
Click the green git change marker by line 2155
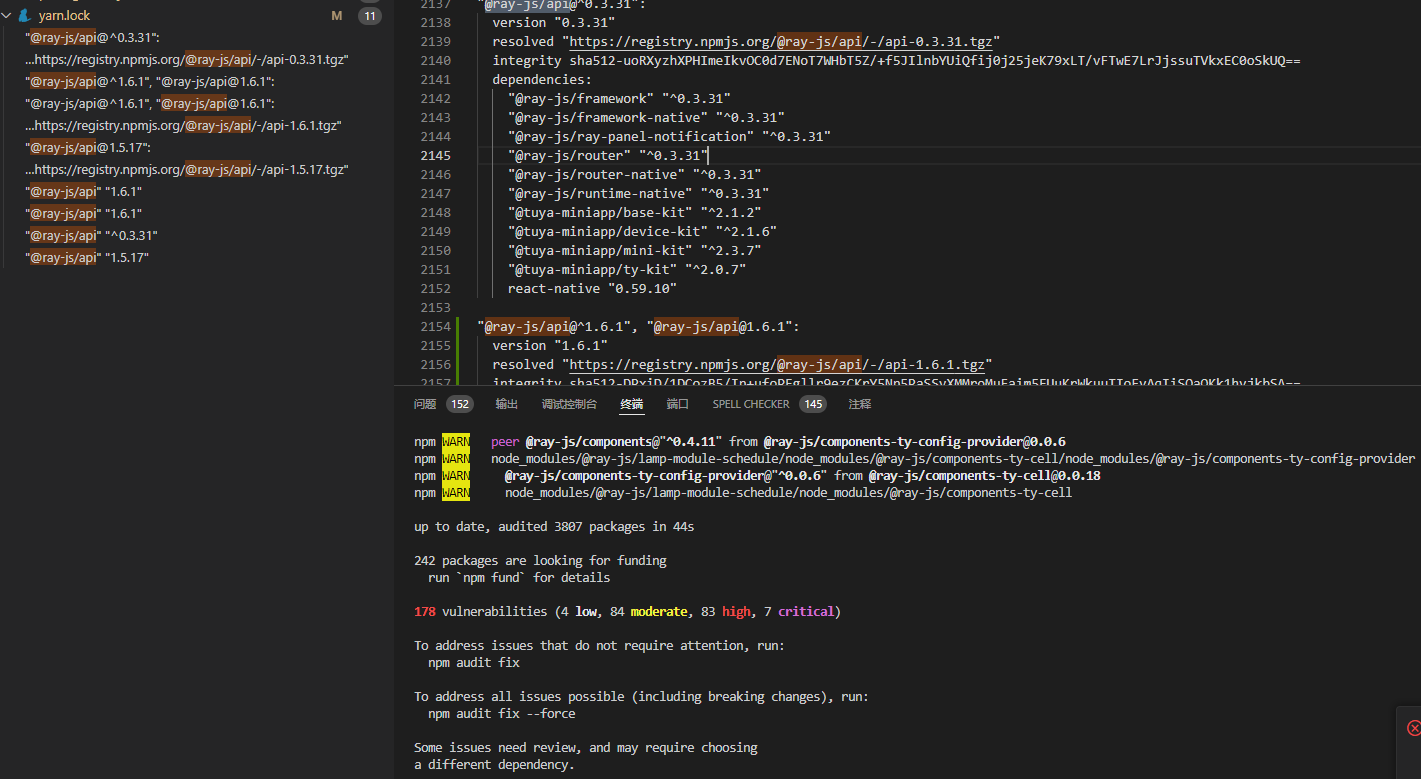(459, 346)
